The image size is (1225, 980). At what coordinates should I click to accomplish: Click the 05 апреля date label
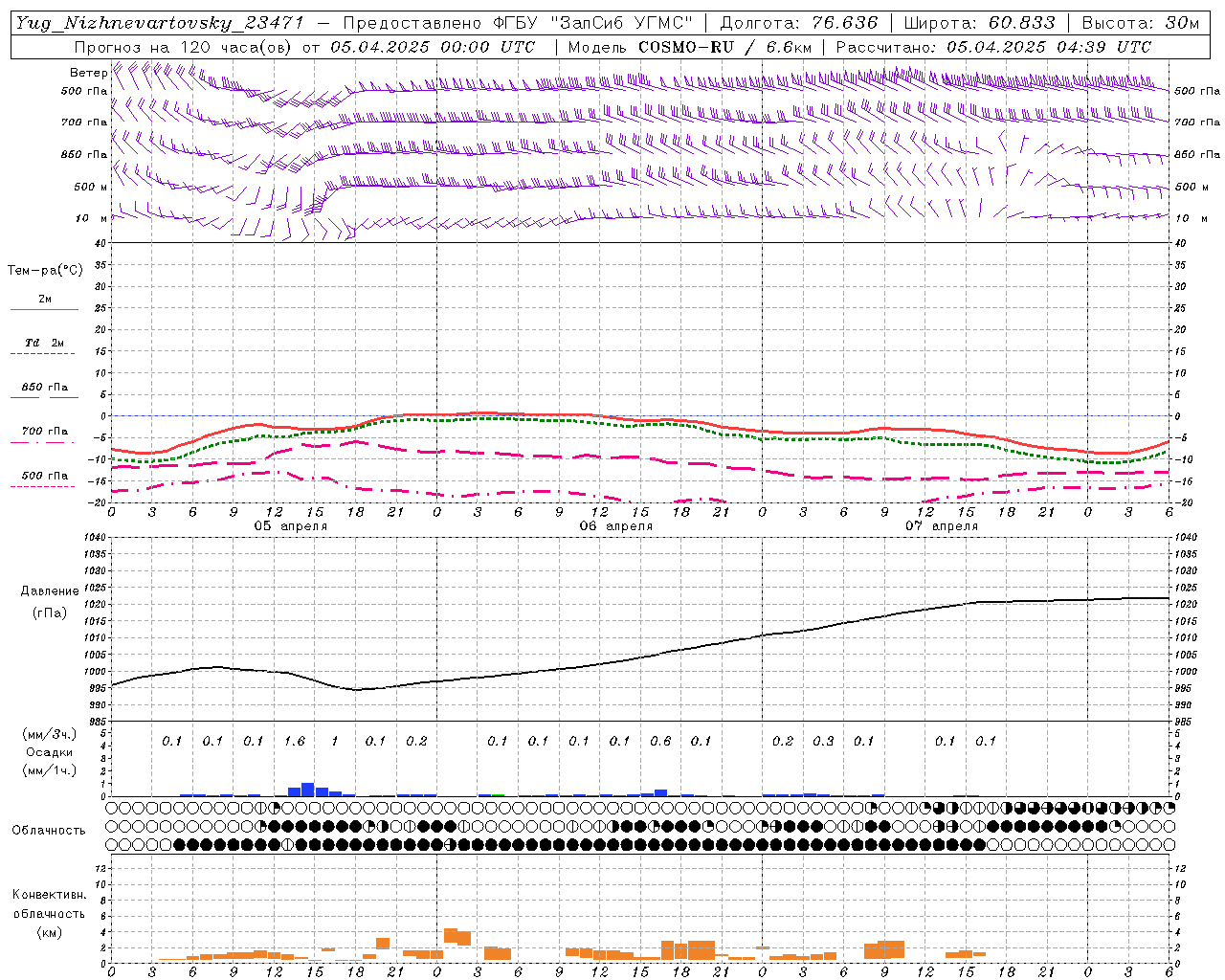tap(290, 526)
